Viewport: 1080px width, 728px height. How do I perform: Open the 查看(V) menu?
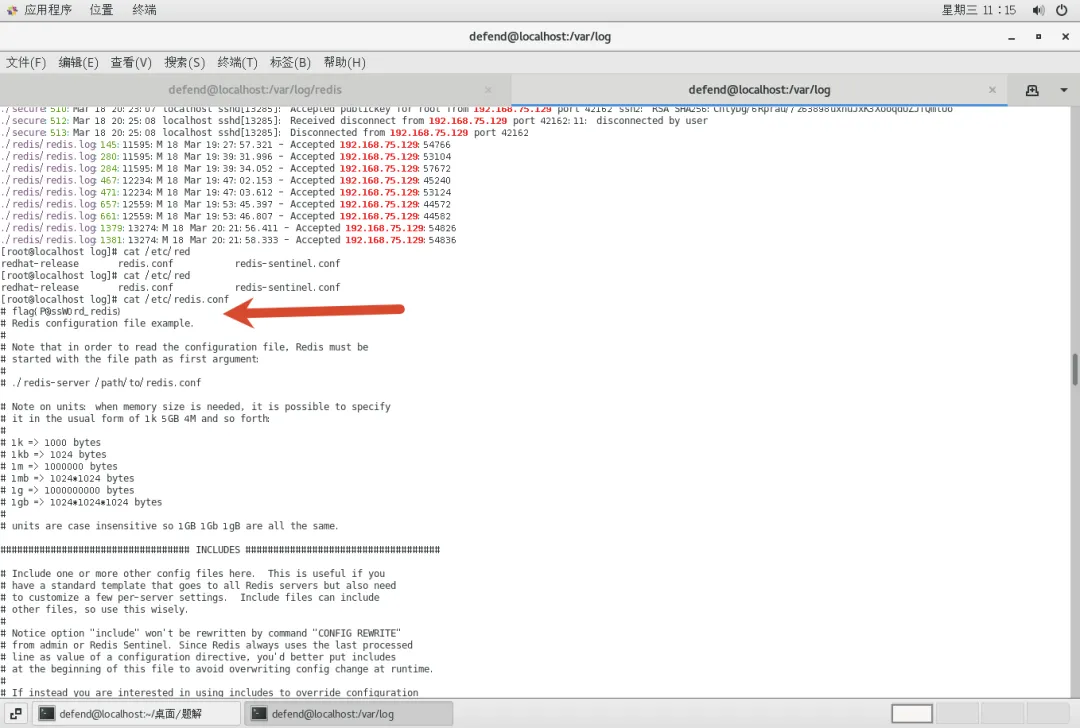[131, 63]
